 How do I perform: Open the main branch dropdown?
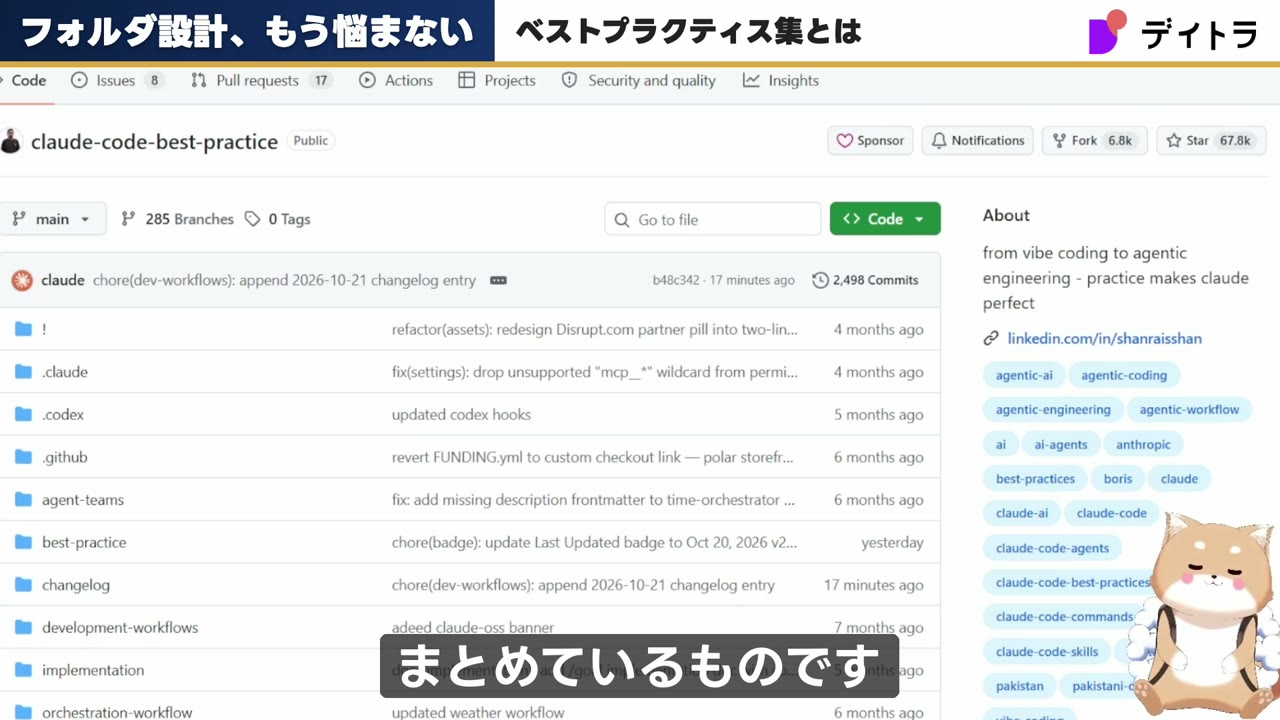(52, 219)
